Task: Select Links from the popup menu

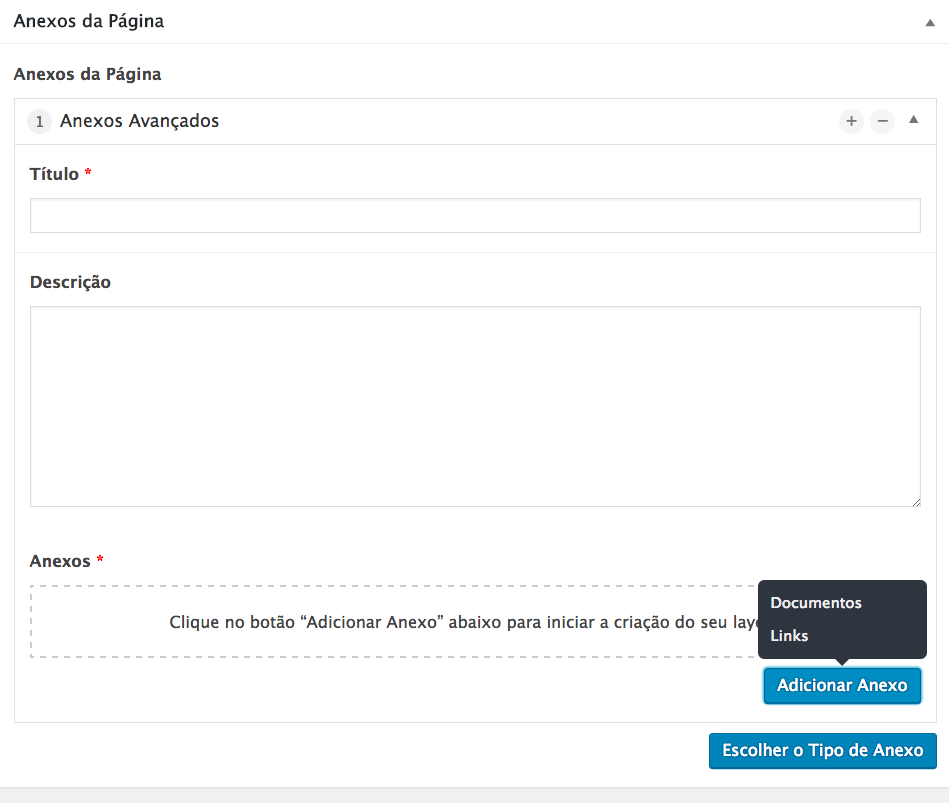Action: pos(789,636)
